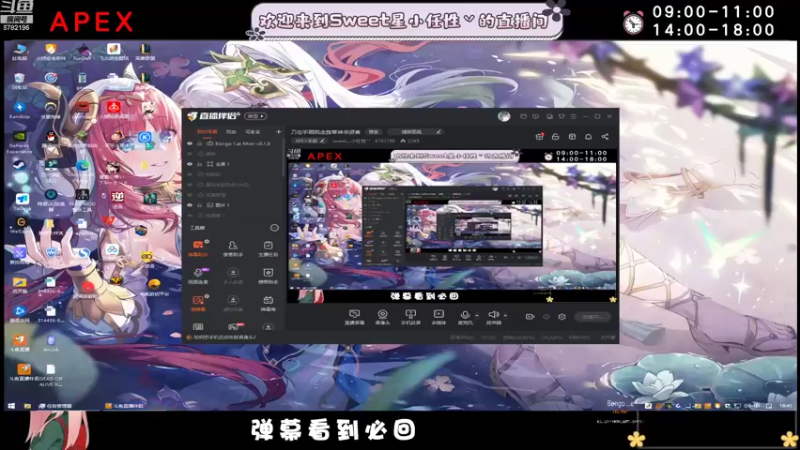Open the 视频连麦 tool in toolbox
The height and width of the screenshot is (450, 800).
pos(198,276)
